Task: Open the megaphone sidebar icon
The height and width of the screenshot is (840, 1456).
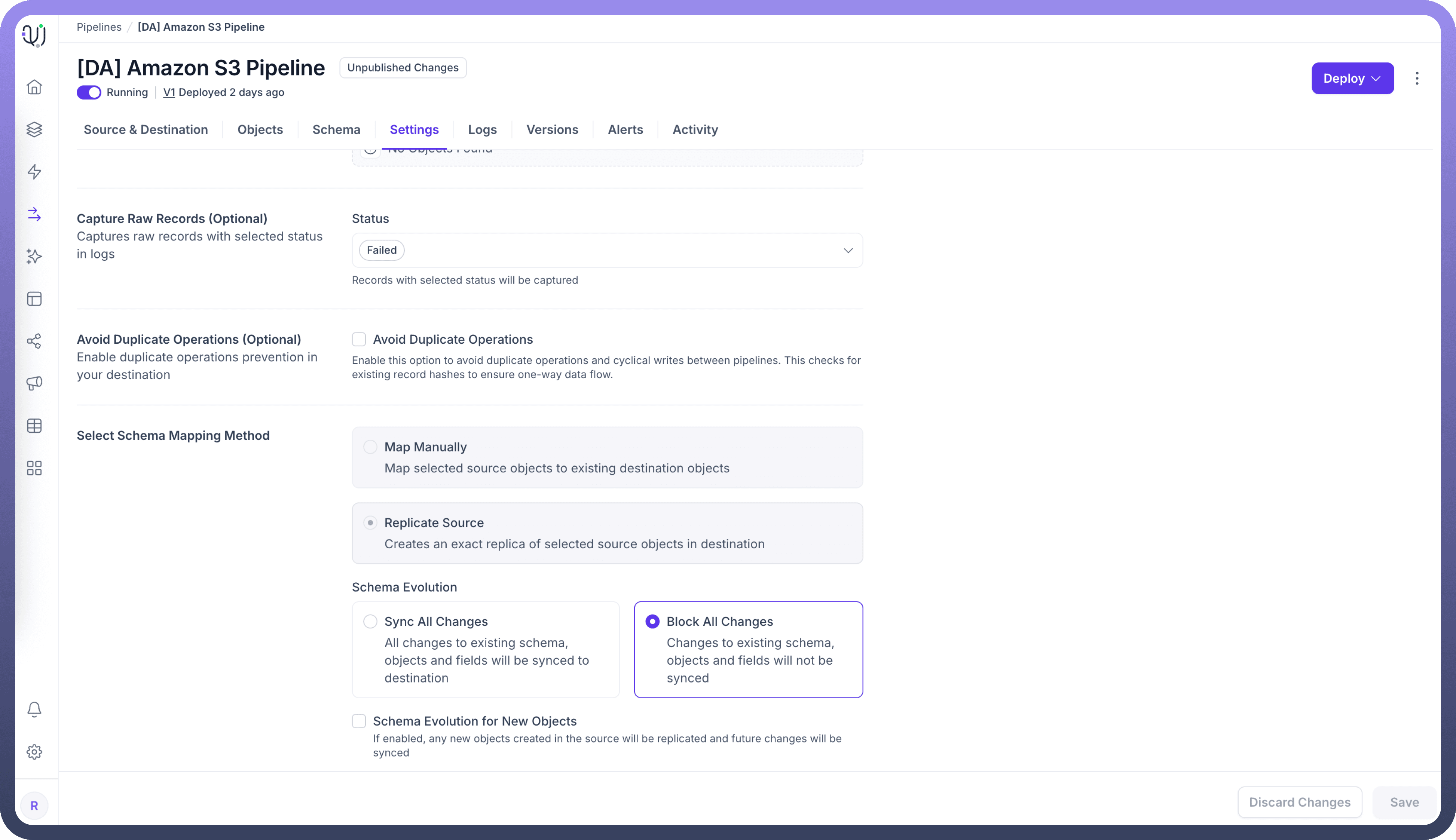Action: tap(34, 383)
